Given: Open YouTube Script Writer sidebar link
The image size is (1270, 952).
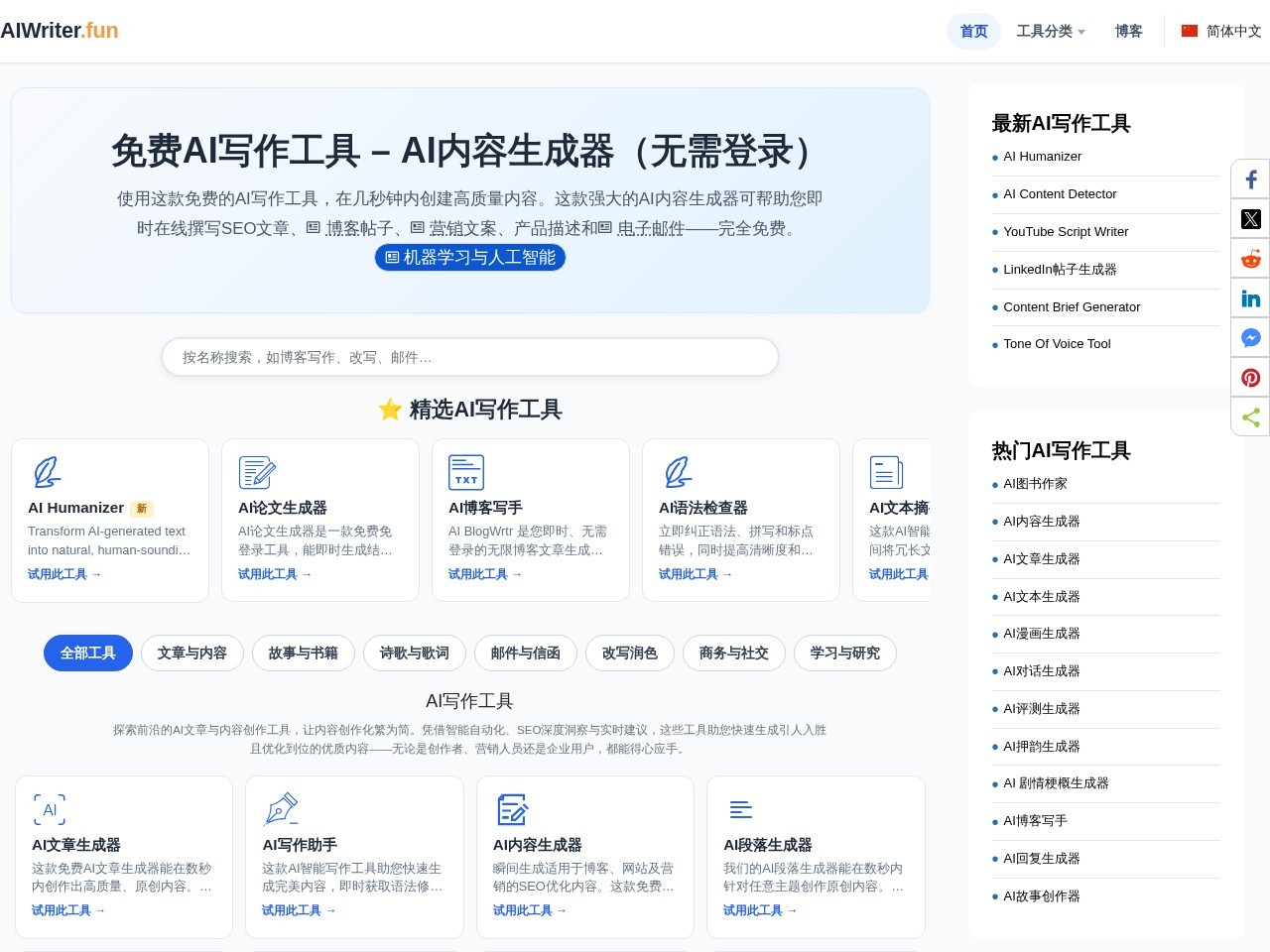Looking at the screenshot, I should (1066, 232).
